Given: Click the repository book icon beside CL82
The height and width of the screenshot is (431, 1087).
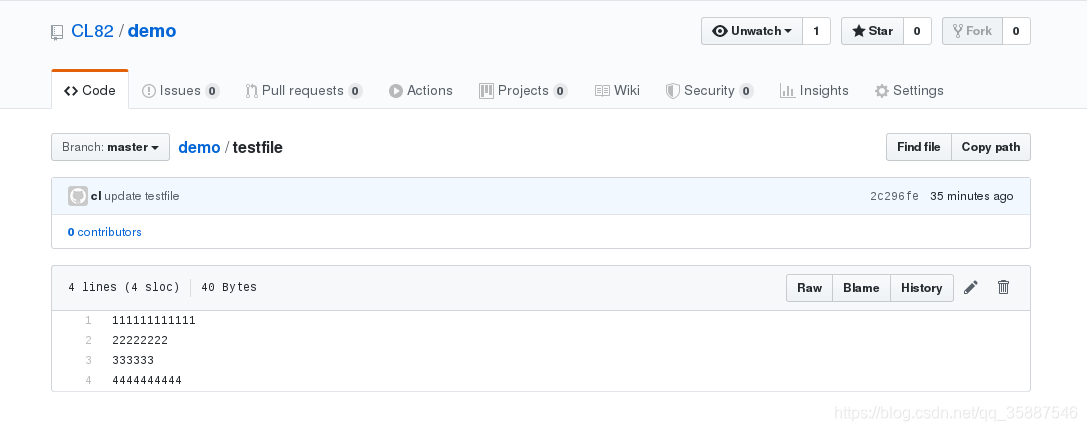Looking at the screenshot, I should [58, 32].
